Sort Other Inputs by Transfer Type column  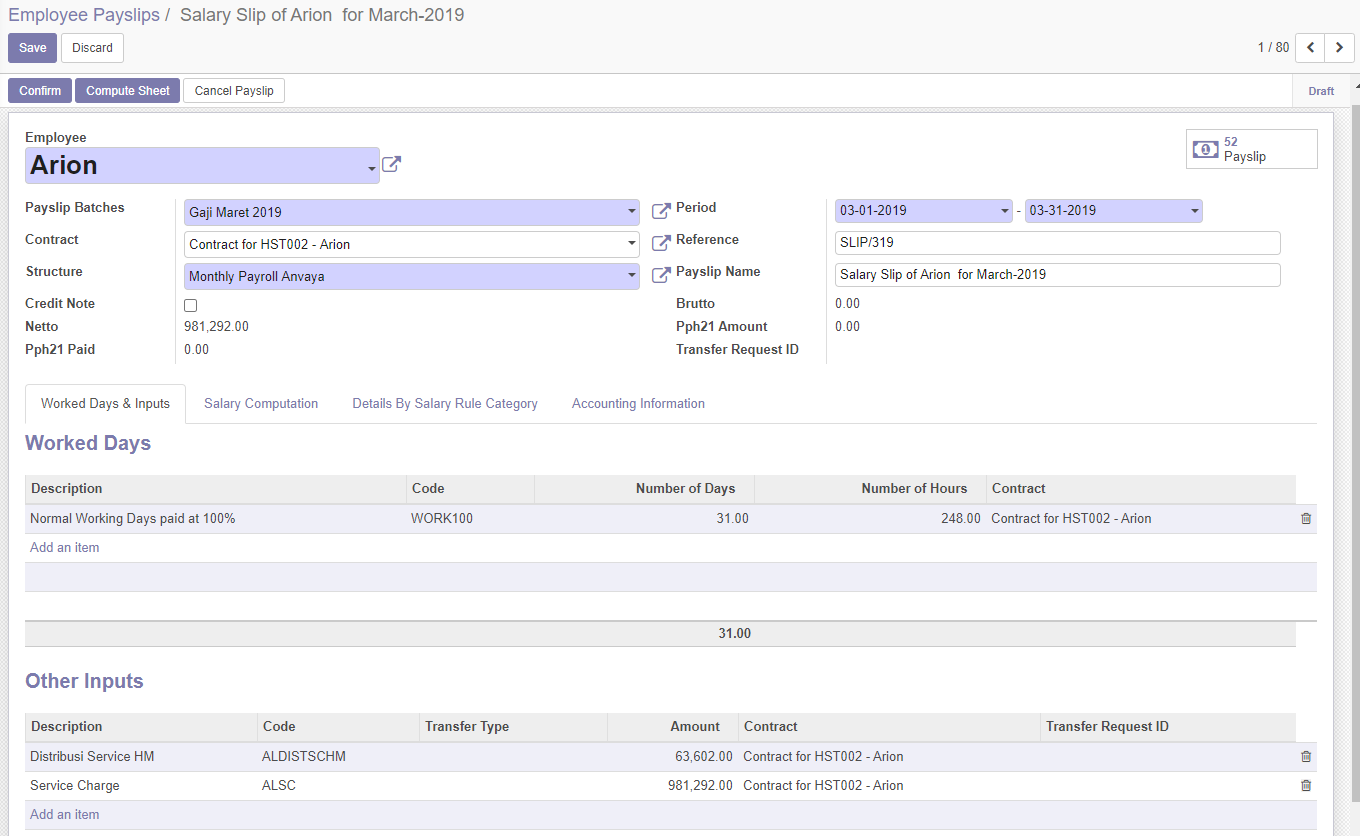tap(513, 727)
